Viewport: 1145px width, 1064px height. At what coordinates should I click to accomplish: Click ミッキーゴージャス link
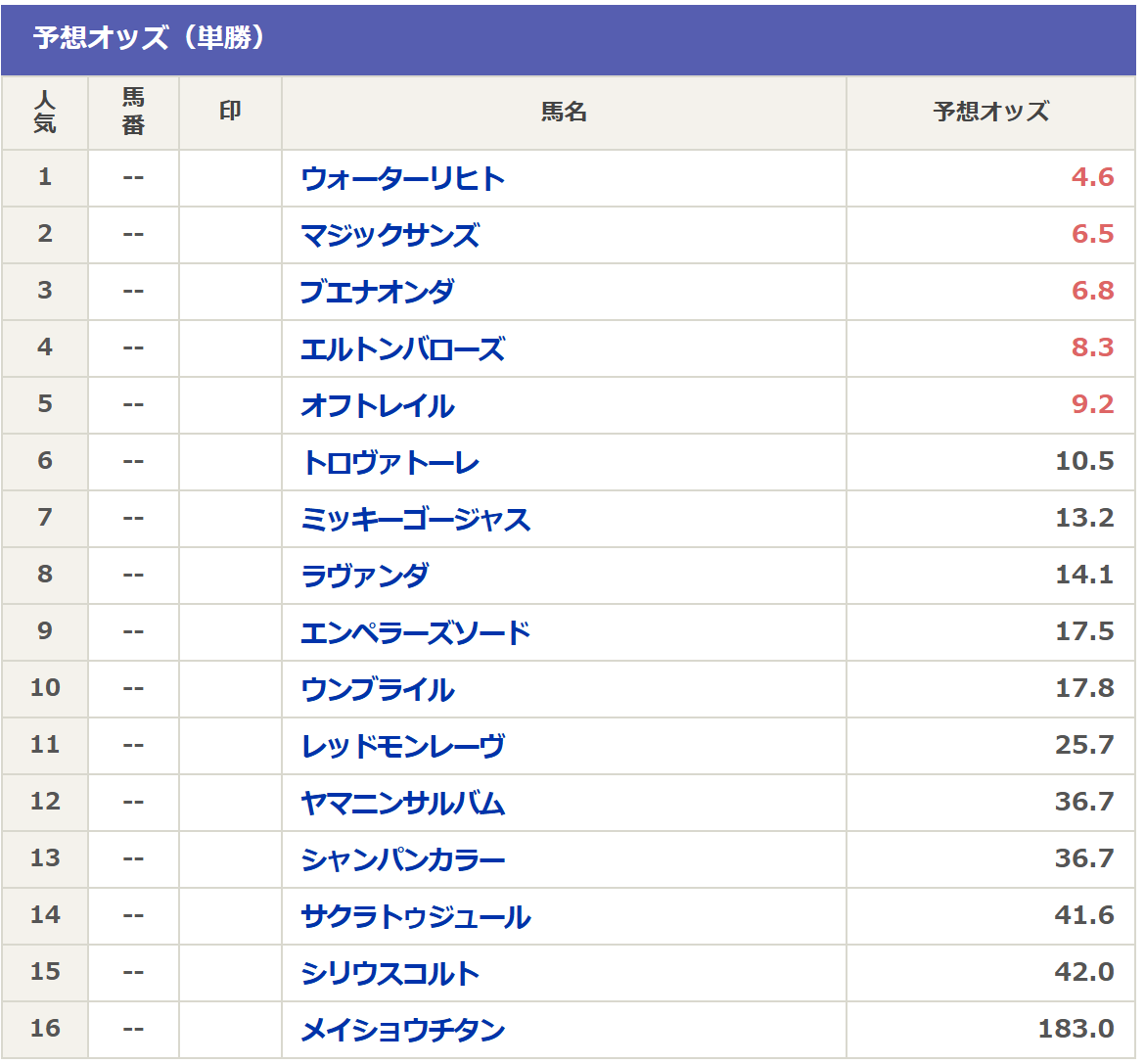click(415, 520)
